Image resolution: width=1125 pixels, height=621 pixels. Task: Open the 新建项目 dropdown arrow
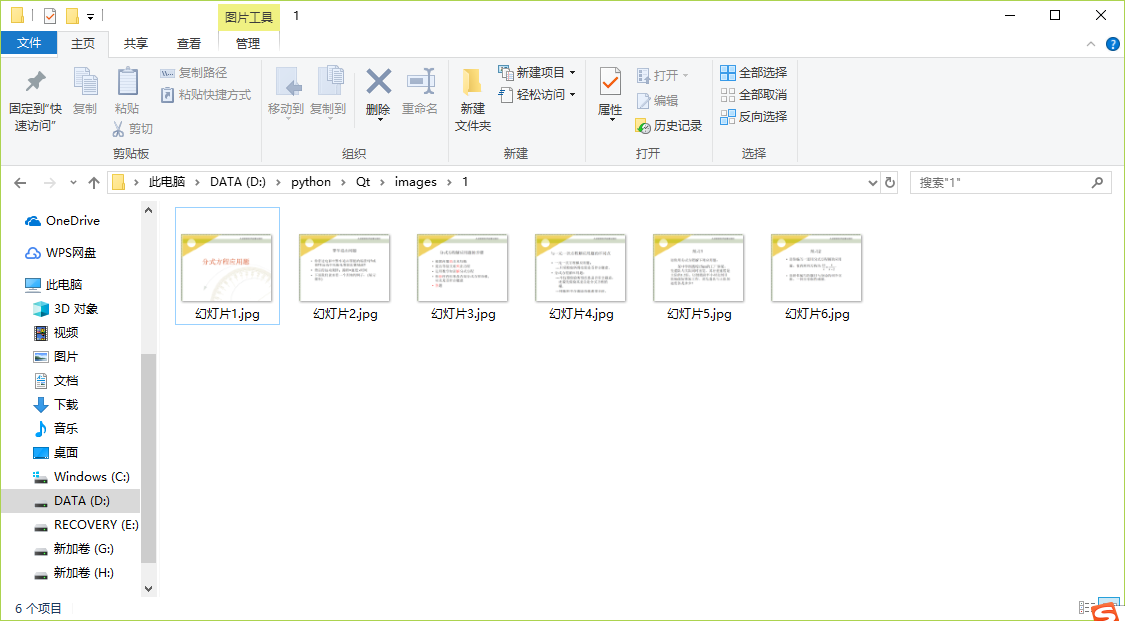pyautogui.click(x=573, y=72)
